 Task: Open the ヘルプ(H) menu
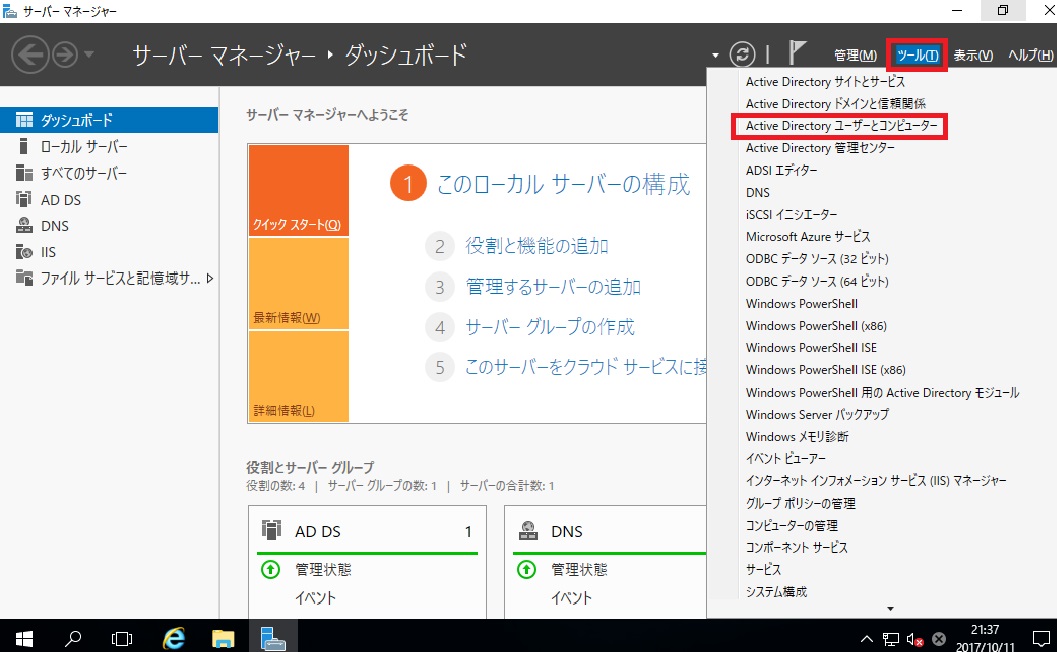point(1030,55)
